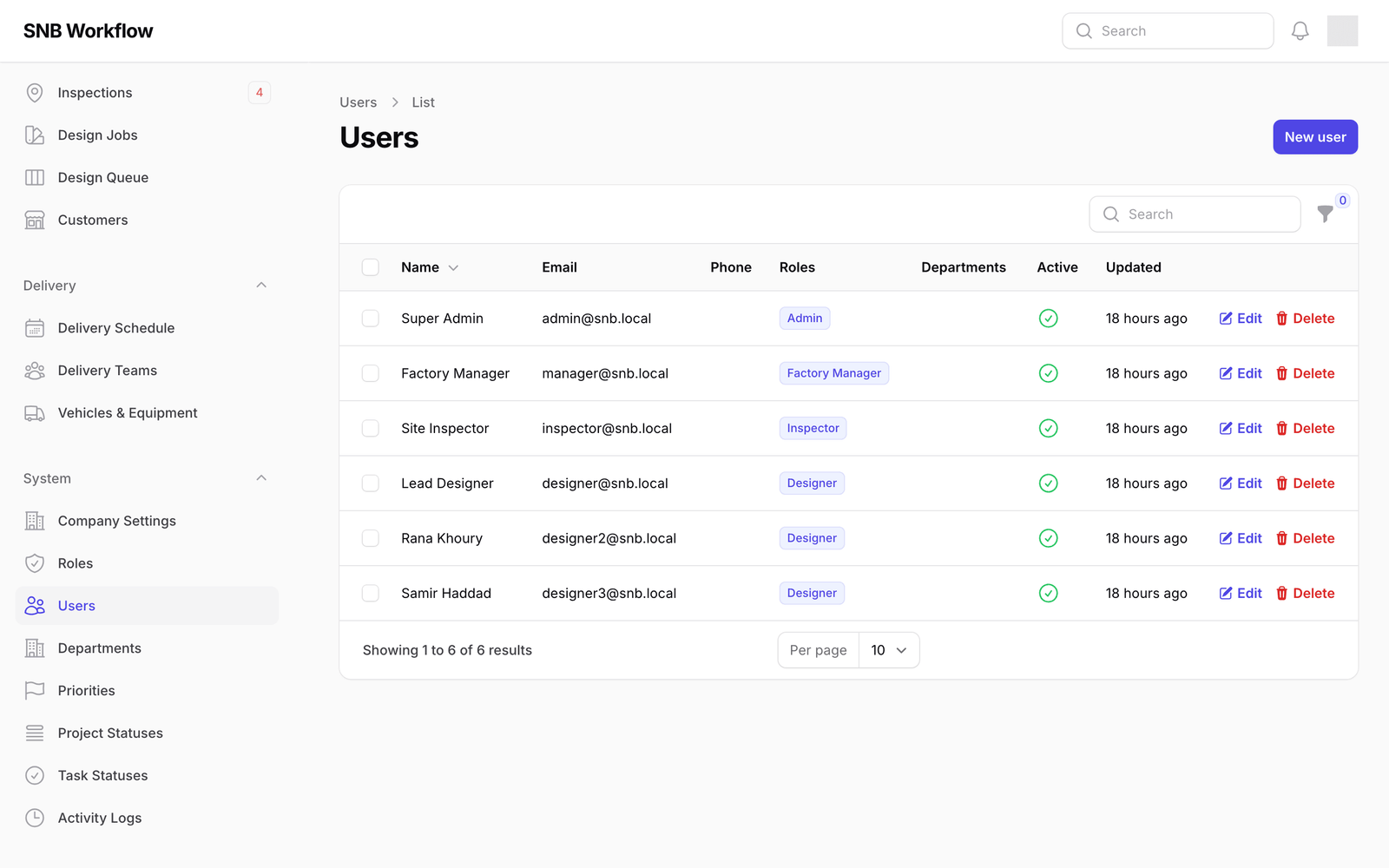
Task: Click the SNB Workflow logo title
Action: click(x=88, y=31)
